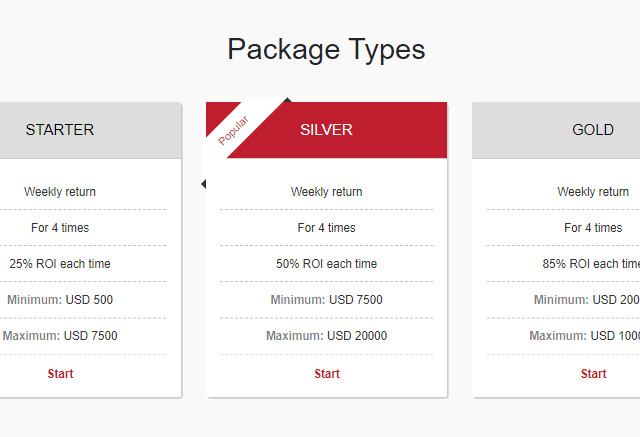The width and height of the screenshot is (640, 437).
Task: Click Starter's Weekly return row
Action: point(83,192)
